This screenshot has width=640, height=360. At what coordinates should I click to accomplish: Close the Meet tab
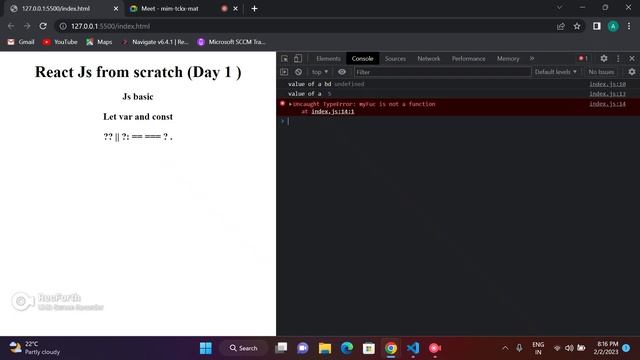[236, 9]
